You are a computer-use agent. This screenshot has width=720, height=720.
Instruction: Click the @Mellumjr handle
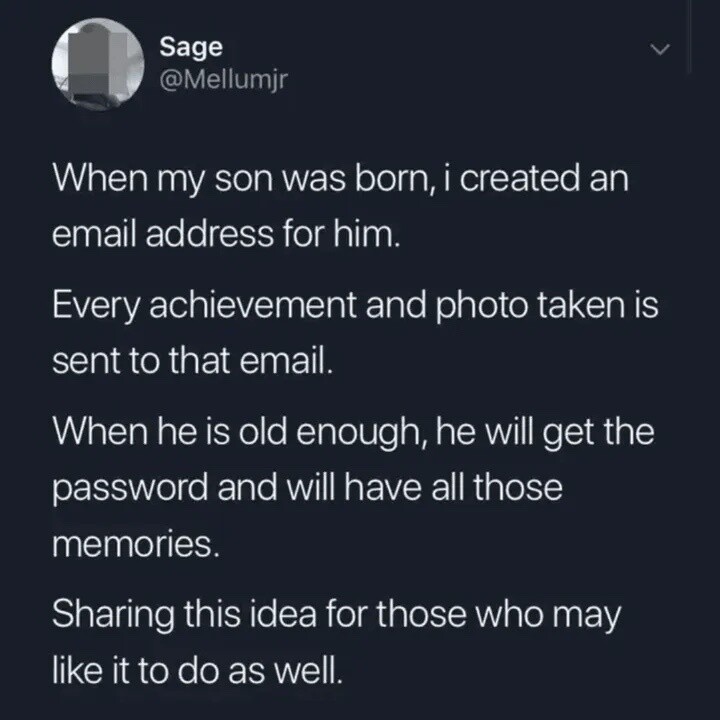(223, 78)
